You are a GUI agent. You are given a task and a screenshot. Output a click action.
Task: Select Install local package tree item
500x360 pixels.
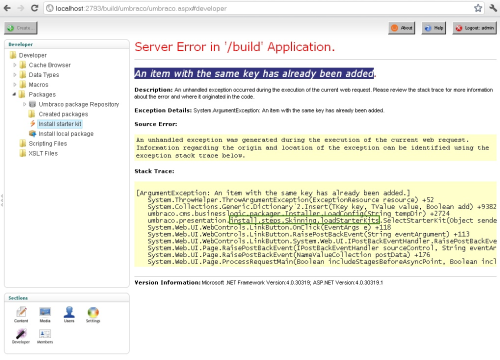[x=66, y=134]
